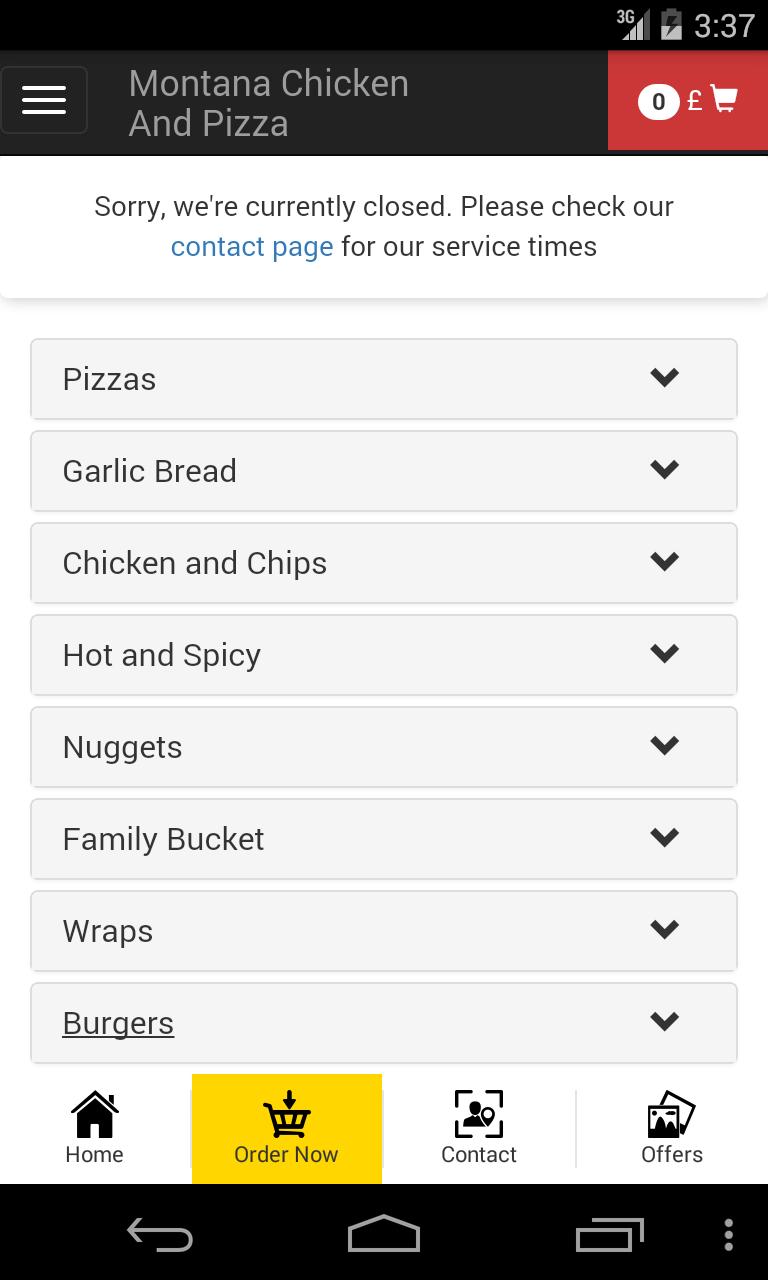Open the hamburger navigation menu
This screenshot has width=768, height=1280.
coord(44,100)
